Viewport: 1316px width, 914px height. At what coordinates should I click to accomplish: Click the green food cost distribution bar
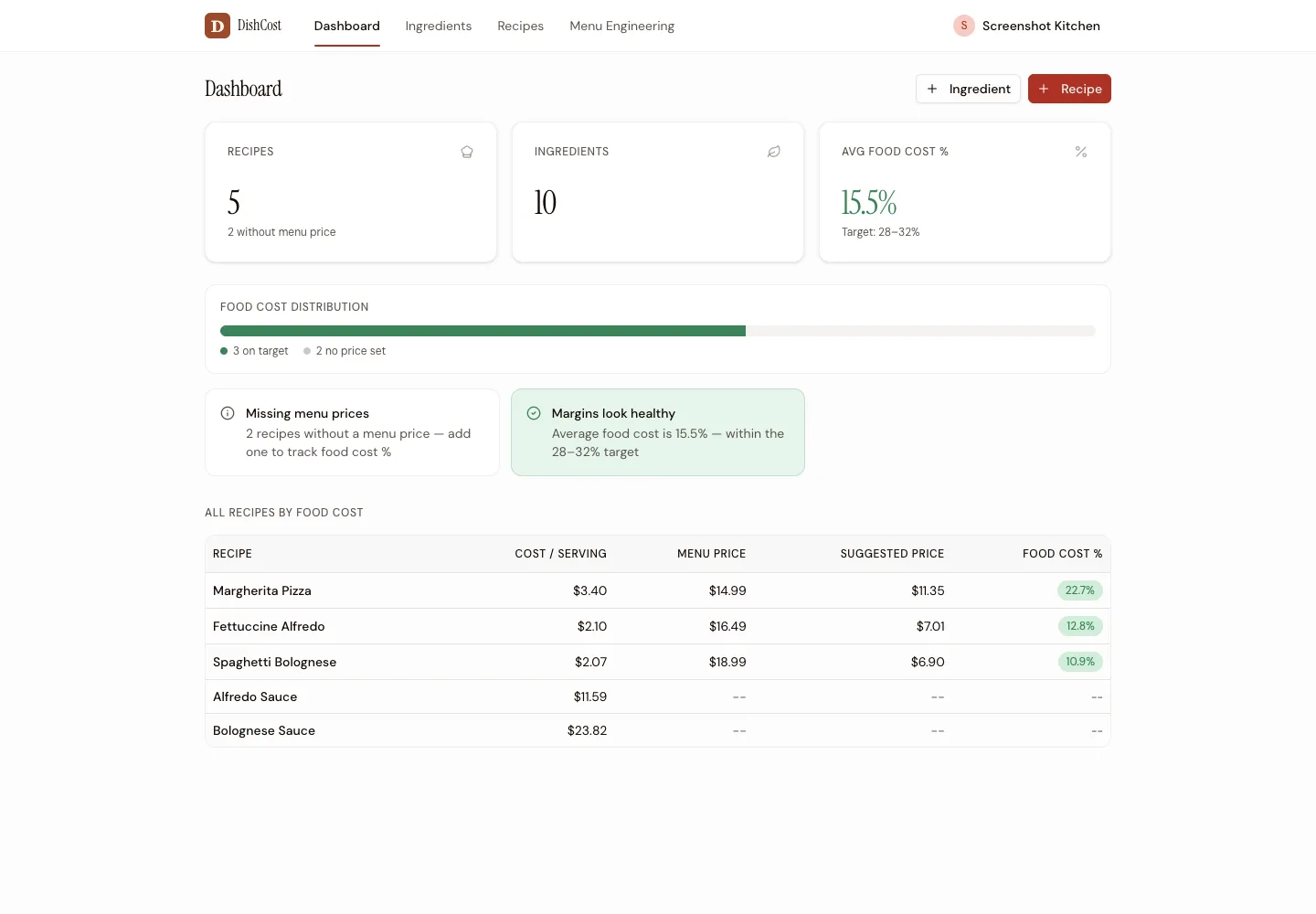(x=483, y=331)
